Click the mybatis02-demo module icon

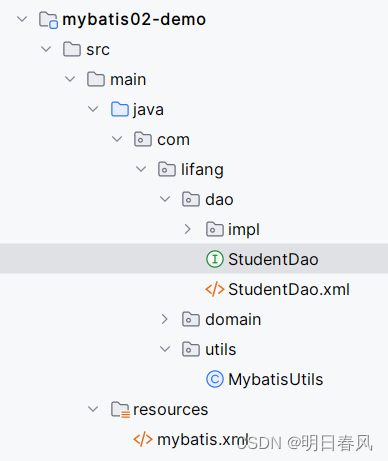[x=48, y=20]
